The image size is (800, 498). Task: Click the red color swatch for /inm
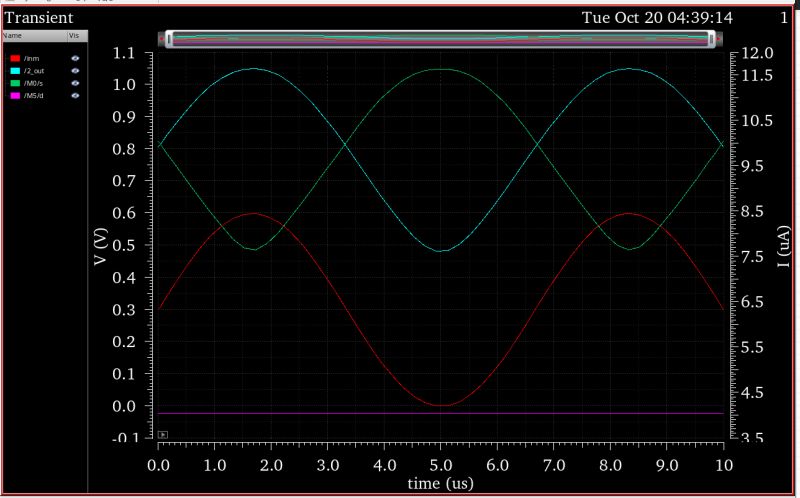pos(15,58)
